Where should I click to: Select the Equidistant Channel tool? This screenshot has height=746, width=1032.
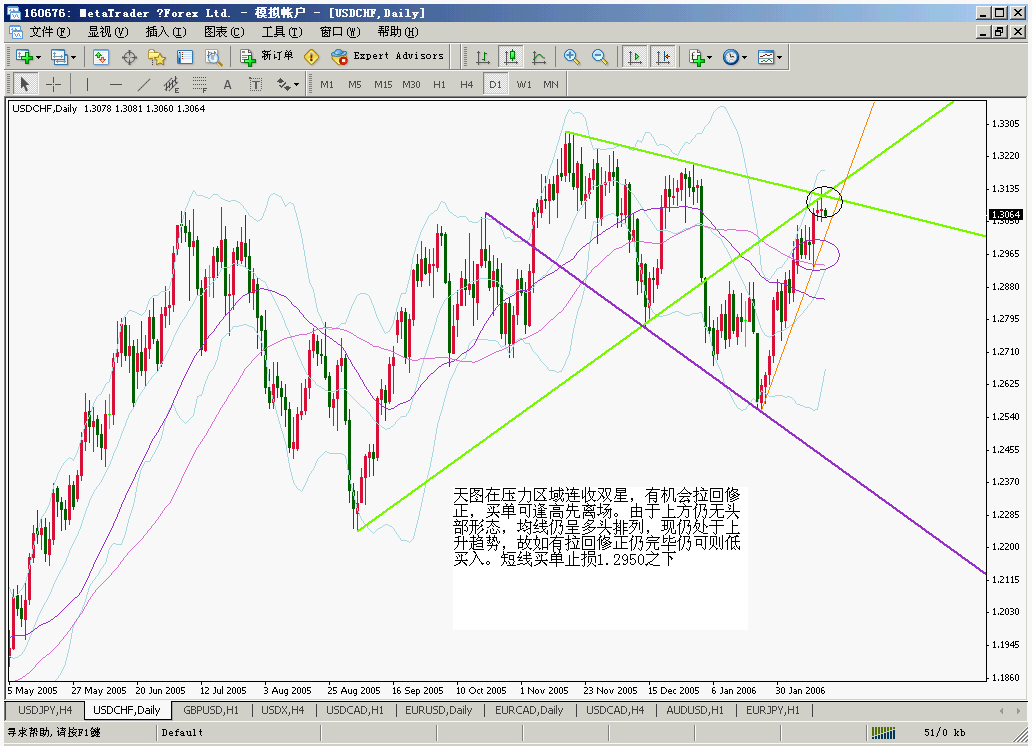click(171, 84)
